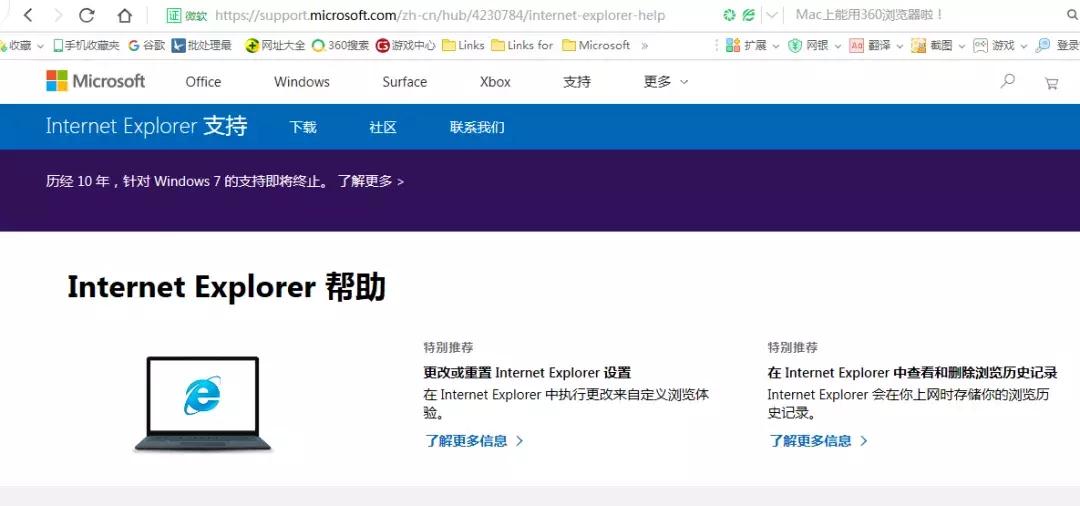Show more bookmarks with » chevron
This screenshot has width=1080, height=506.
[x=645, y=45]
